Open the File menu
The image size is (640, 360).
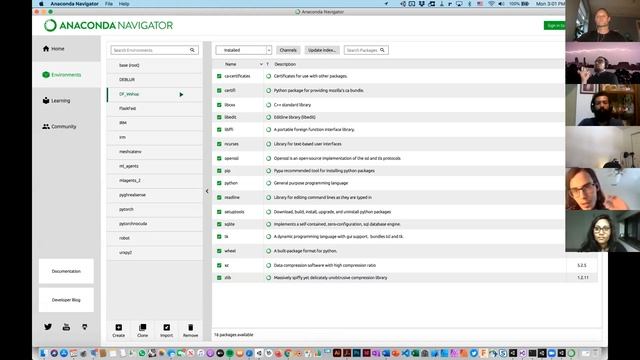[x=109, y=4]
